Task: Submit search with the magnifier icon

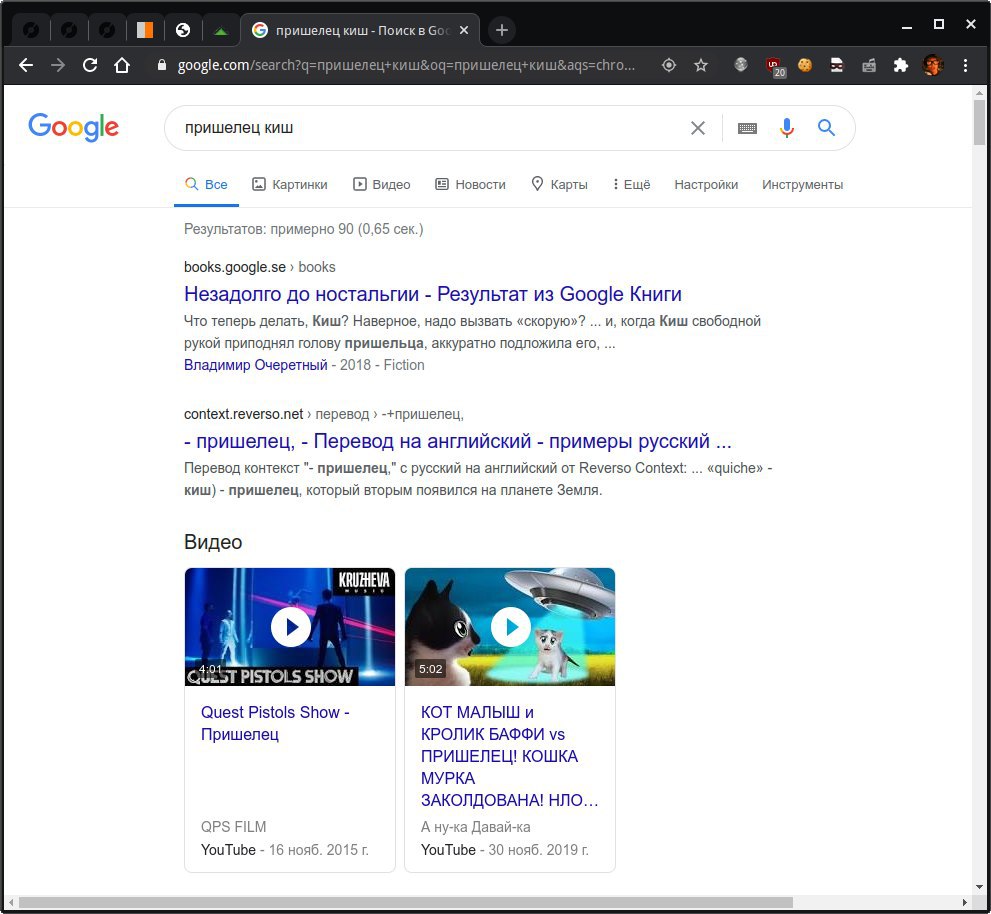Action: (826, 128)
